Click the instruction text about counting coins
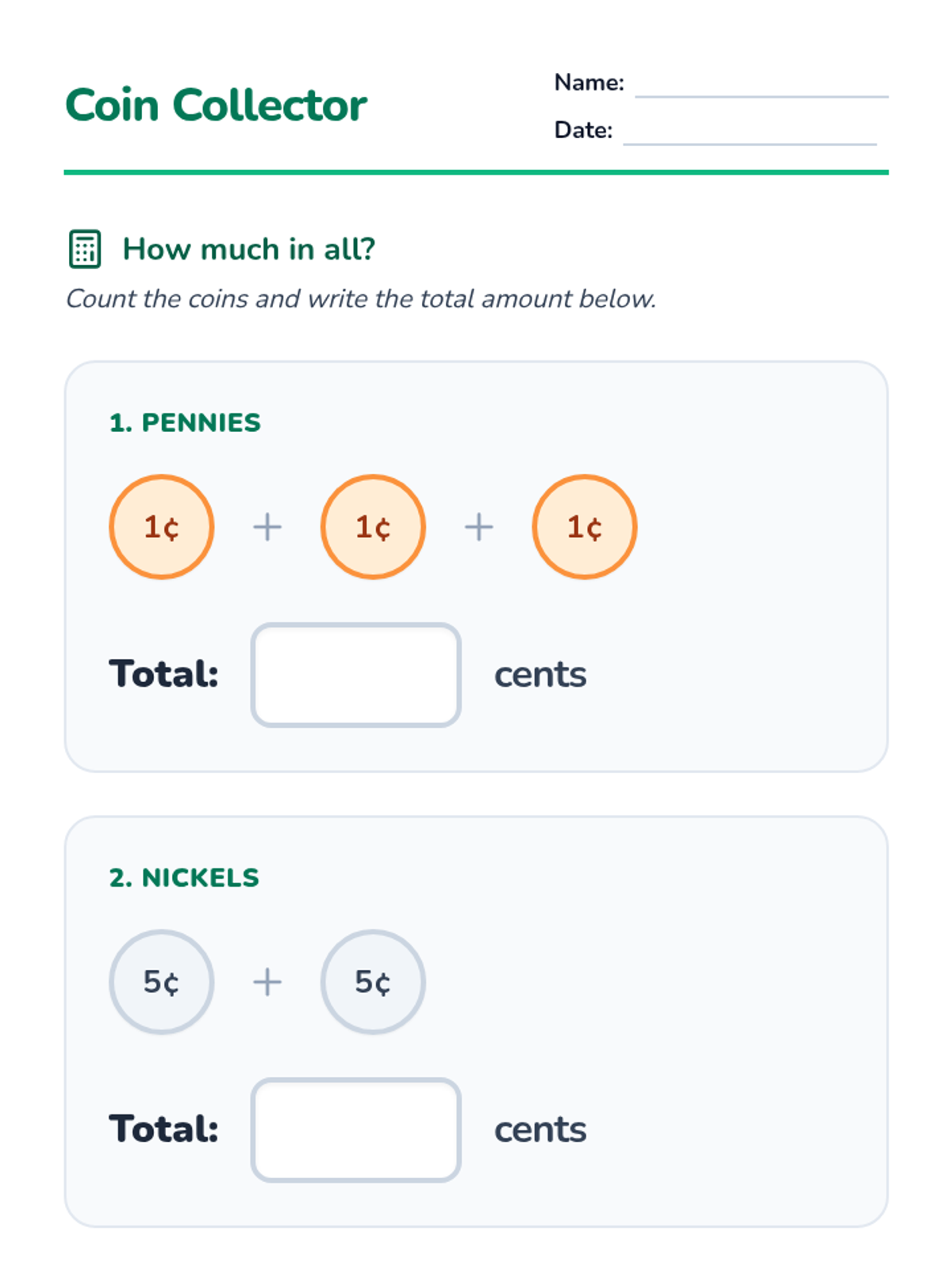This screenshot has width=952, height=1270. click(361, 299)
